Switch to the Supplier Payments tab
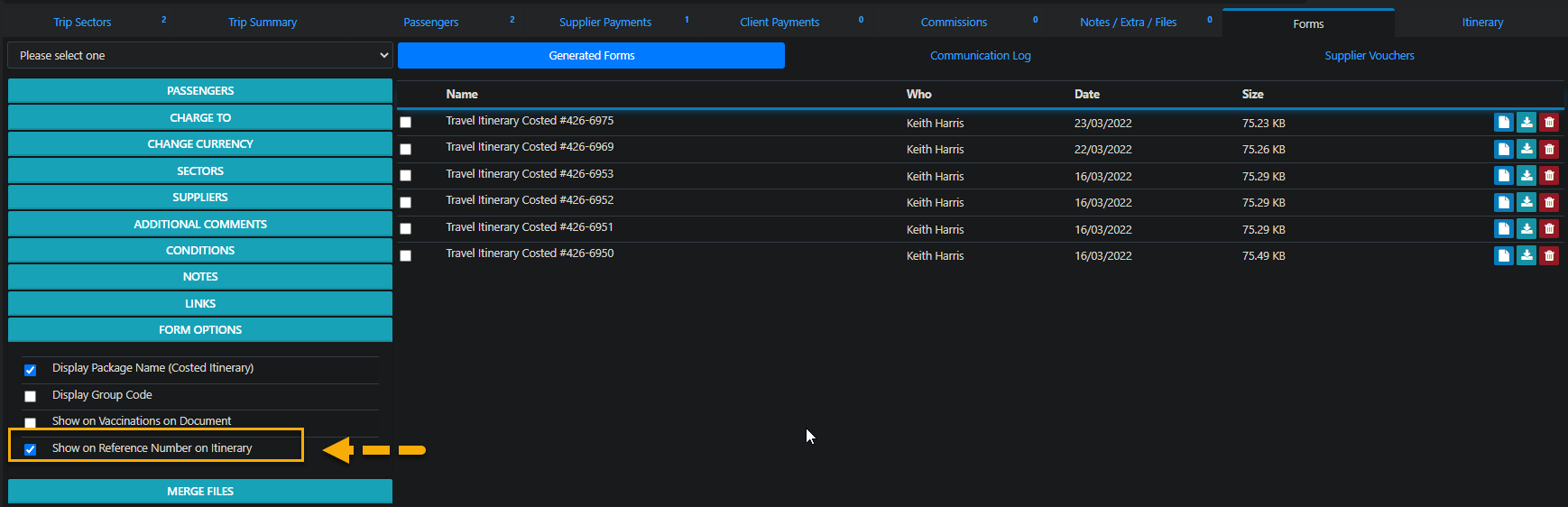1568x507 pixels. [604, 23]
